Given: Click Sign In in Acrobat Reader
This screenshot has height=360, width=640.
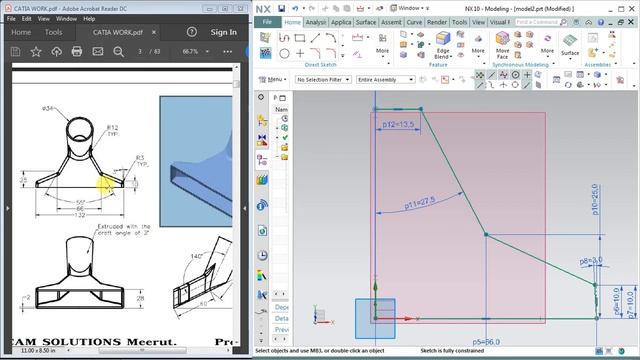Looking at the screenshot, I should point(224,32).
